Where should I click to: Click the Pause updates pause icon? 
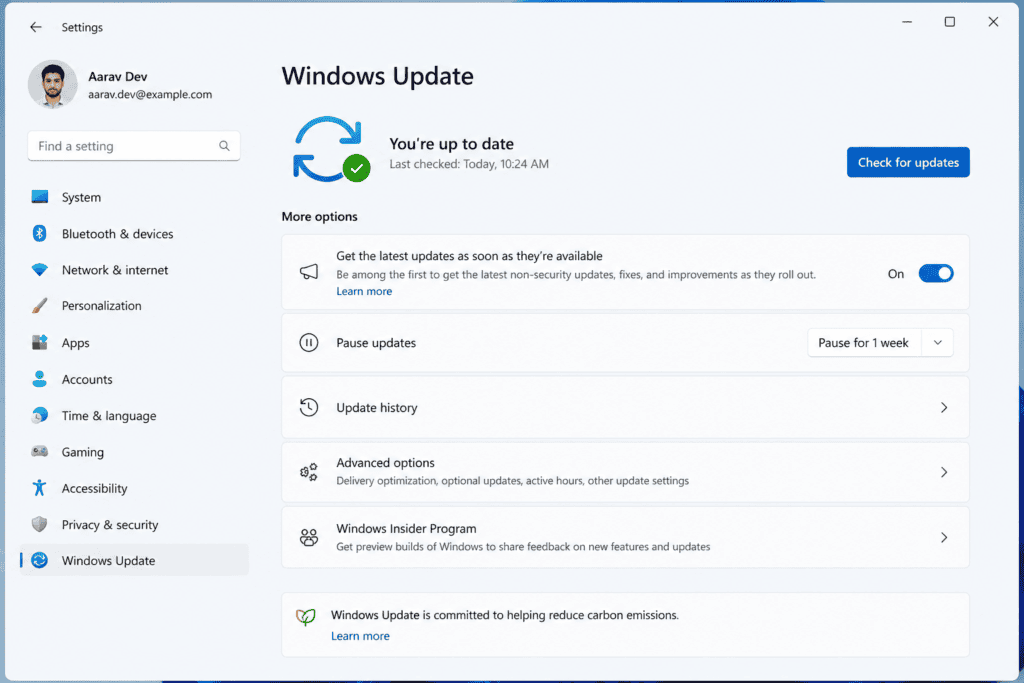[x=309, y=342]
